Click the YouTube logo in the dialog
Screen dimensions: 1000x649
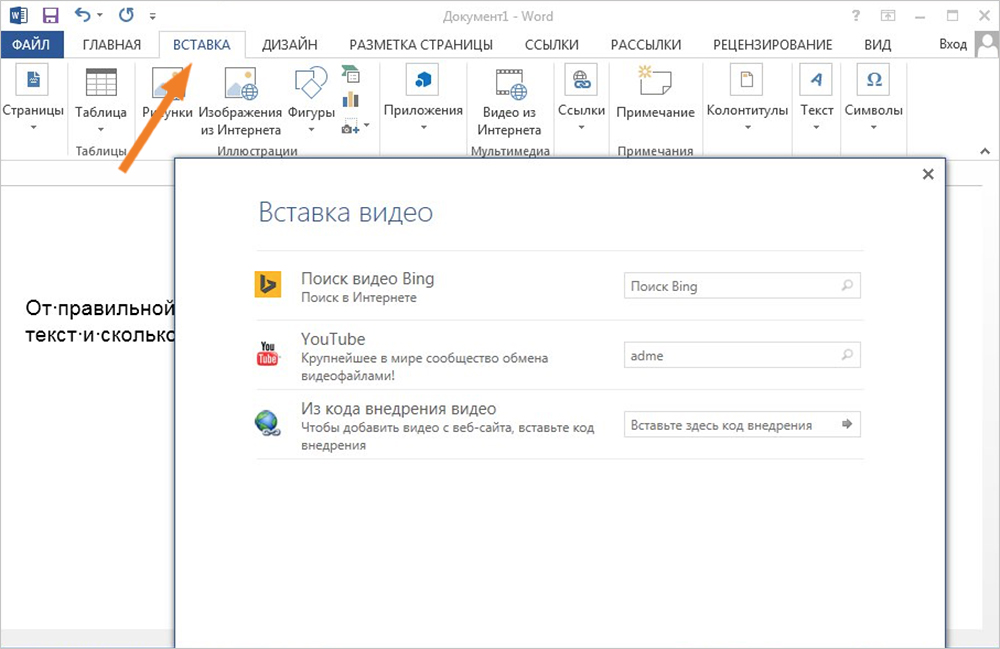point(268,353)
